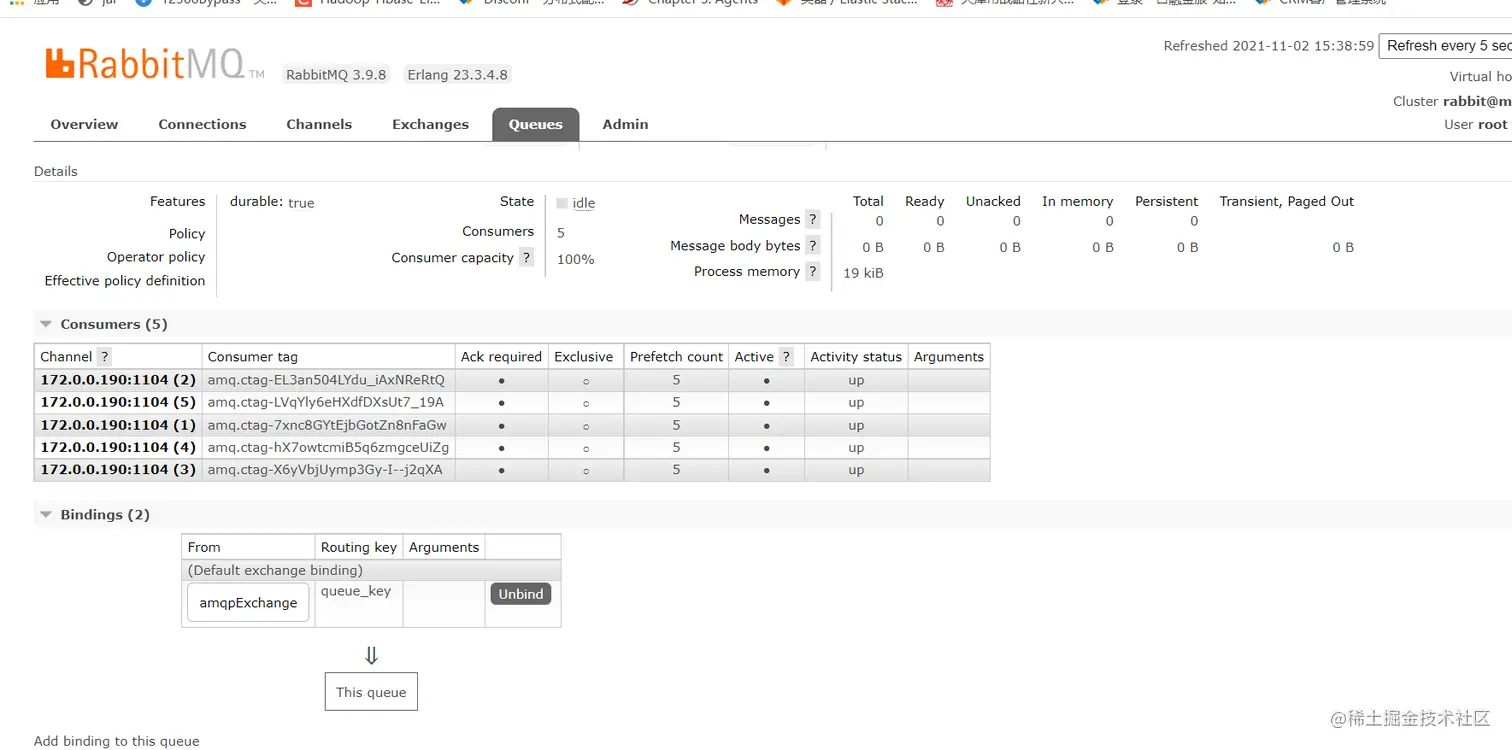1512x750 pixels.
Task: Click the Routing key column header in Bindings
Action: (359, 547)
